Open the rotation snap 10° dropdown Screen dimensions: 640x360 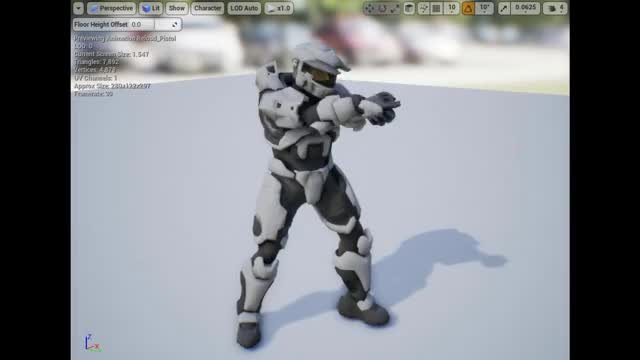(484, 8)
